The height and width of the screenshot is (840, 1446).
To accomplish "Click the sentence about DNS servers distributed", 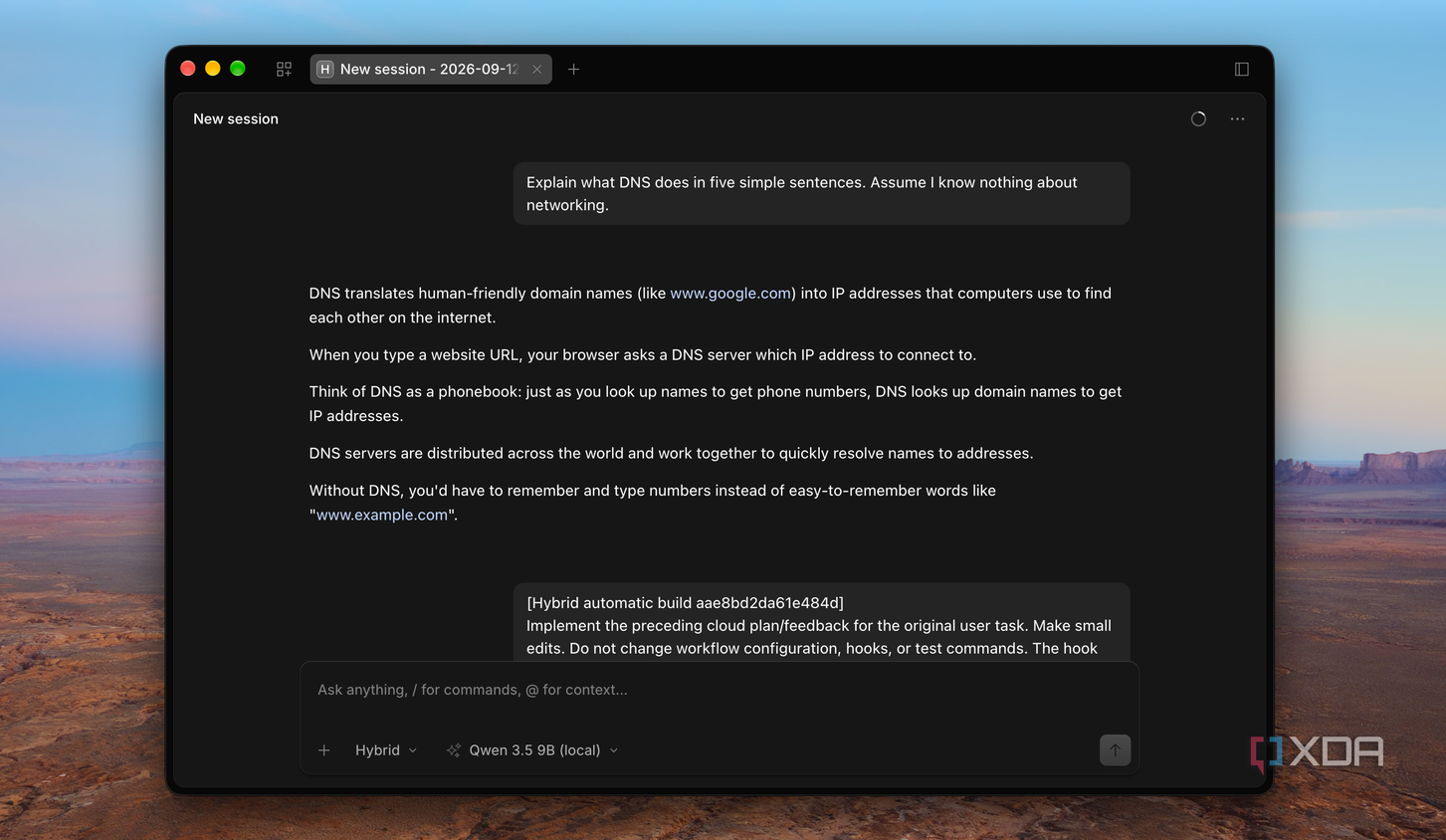I will (671, 453).
